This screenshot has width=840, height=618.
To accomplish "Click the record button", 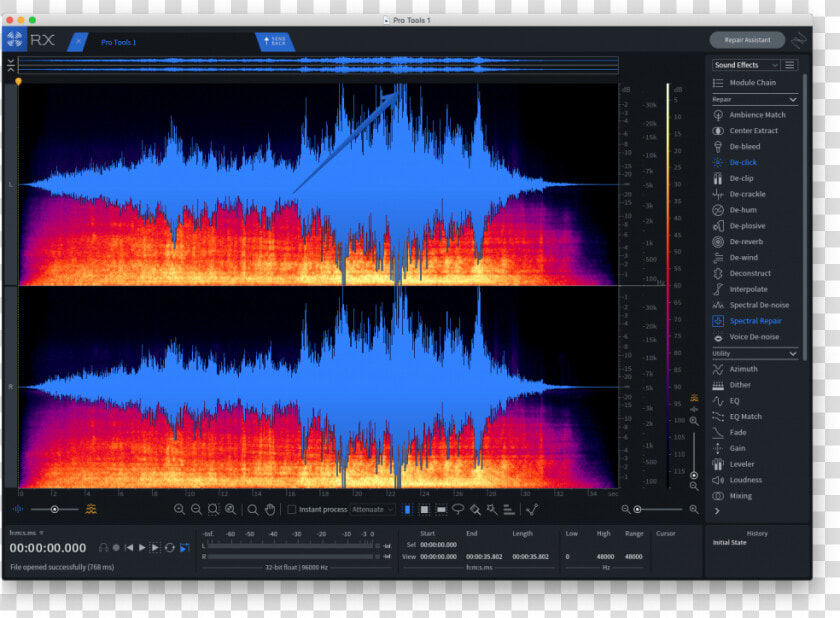I will point(116,547).
